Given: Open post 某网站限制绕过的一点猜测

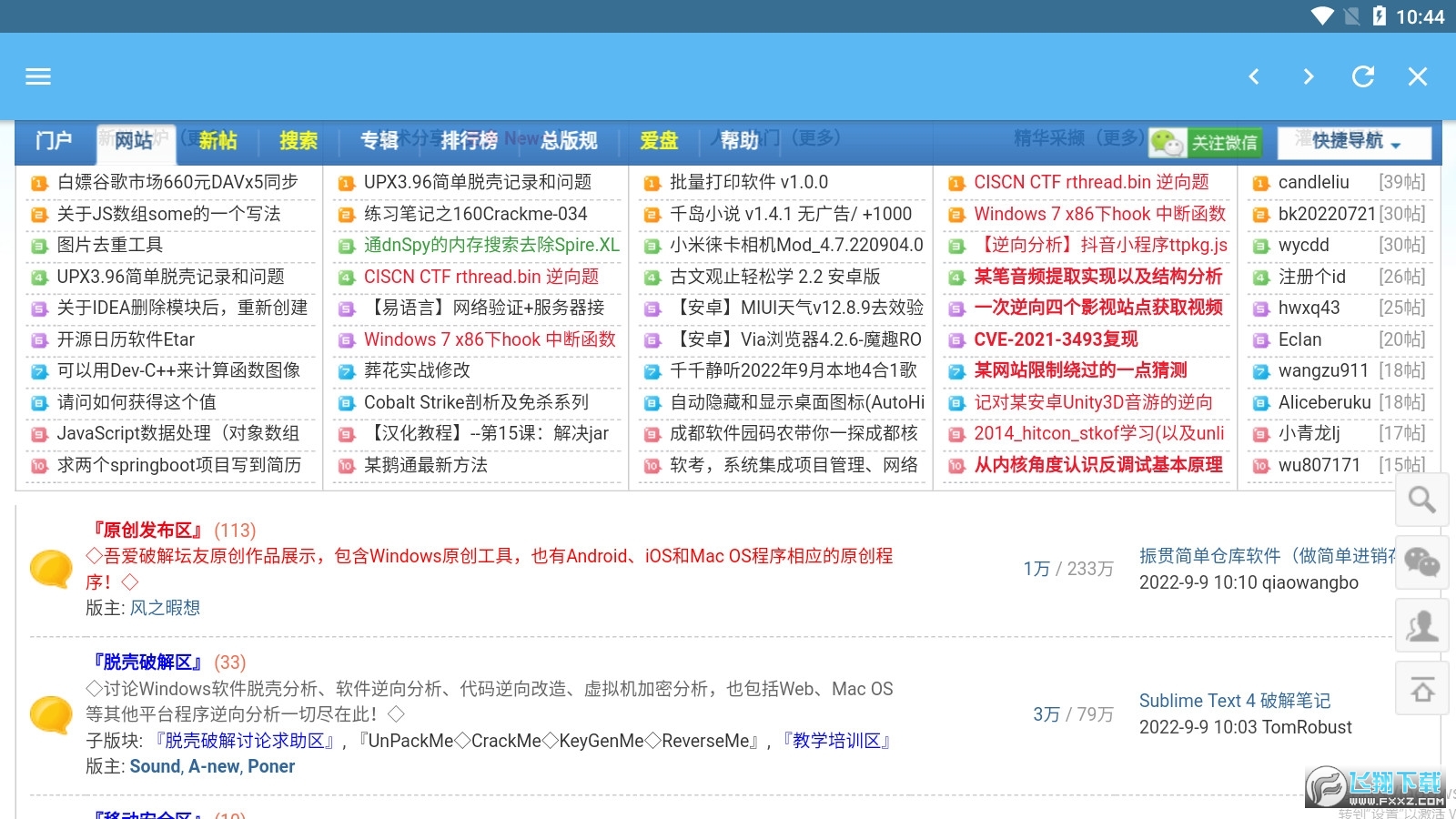Looking at the screenshot, I should pyautogui.click(x=1080, y=370).
